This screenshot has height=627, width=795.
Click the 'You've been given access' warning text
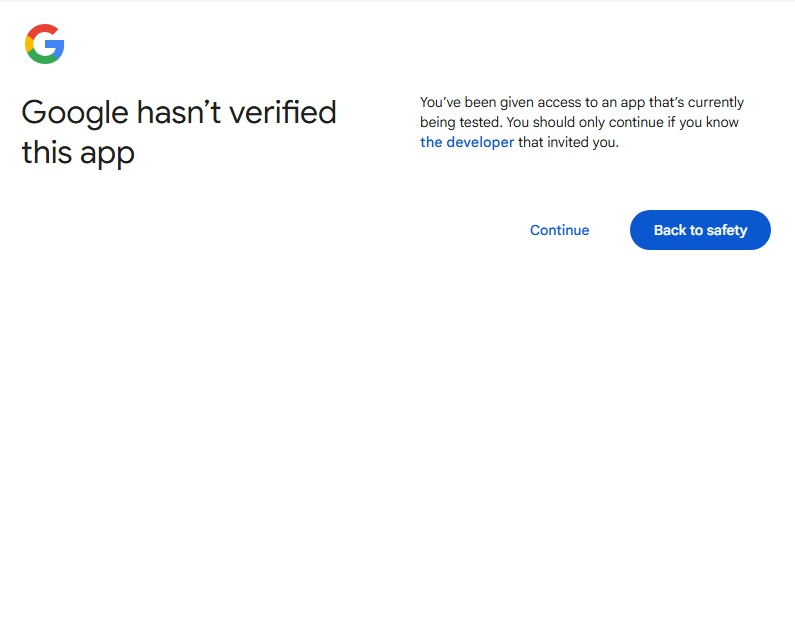(582, 122)
